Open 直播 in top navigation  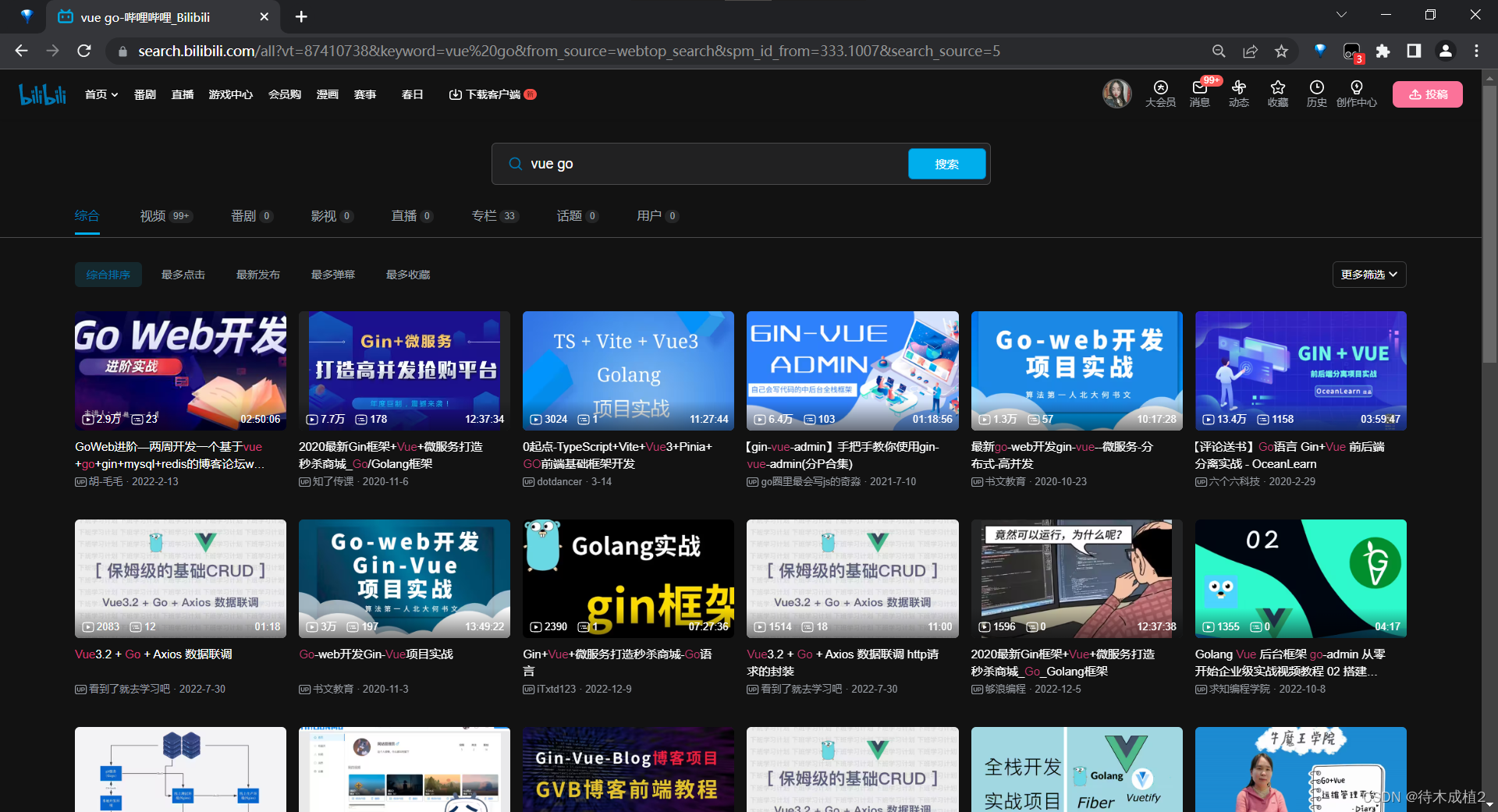tap(183, 94)
